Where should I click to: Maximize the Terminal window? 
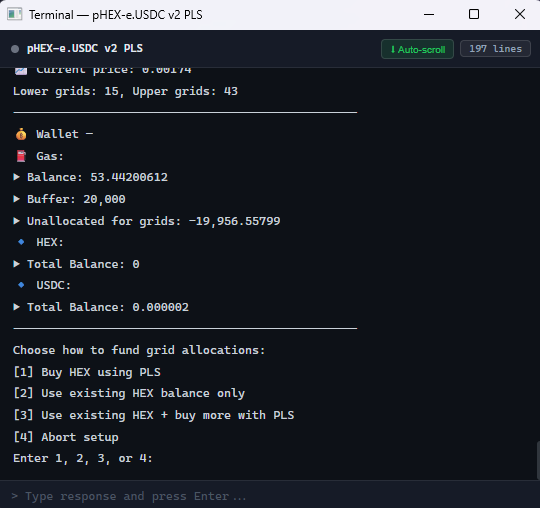pos(474,14)
